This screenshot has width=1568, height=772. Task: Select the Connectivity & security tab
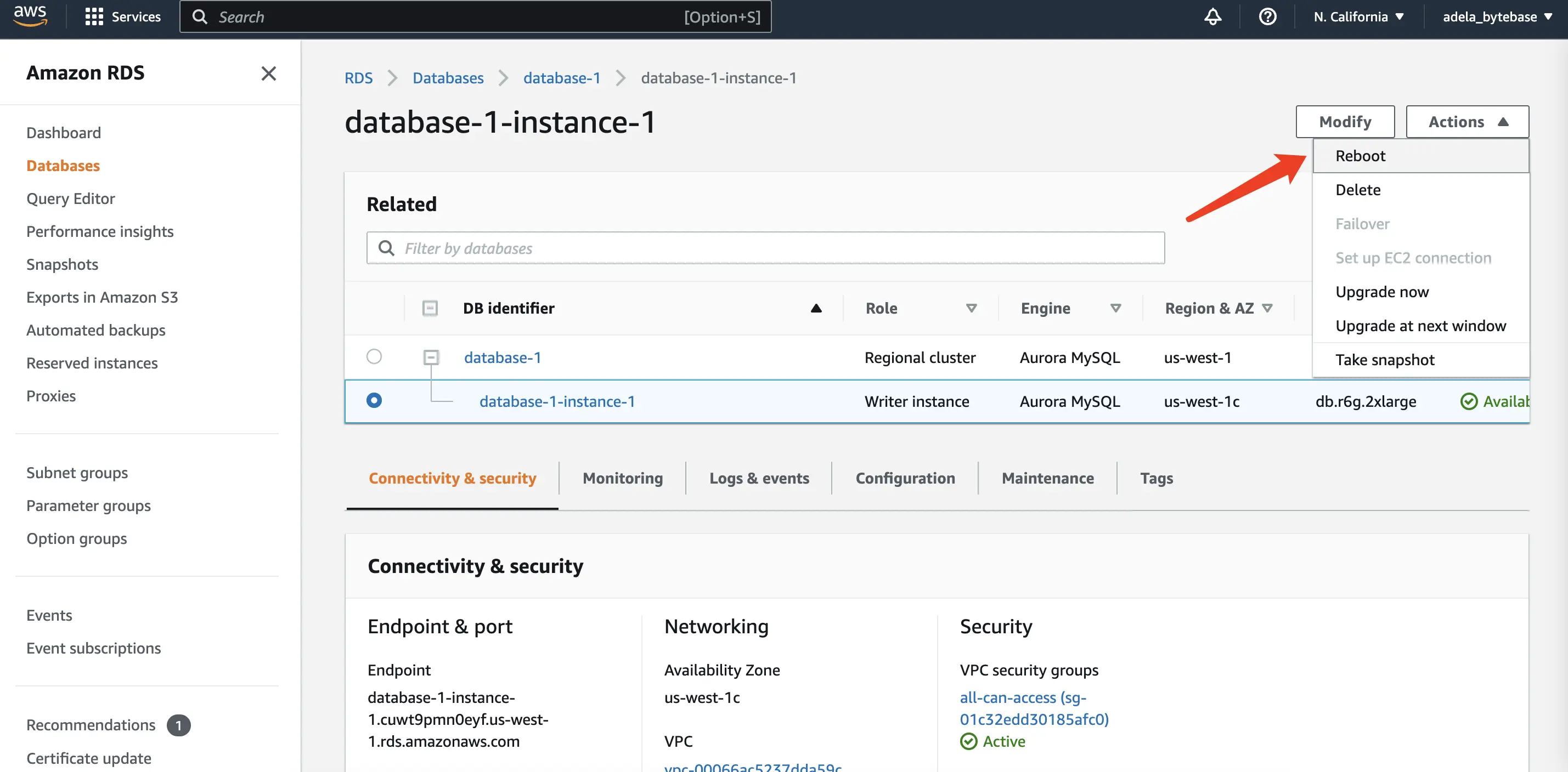coord(452,478)
